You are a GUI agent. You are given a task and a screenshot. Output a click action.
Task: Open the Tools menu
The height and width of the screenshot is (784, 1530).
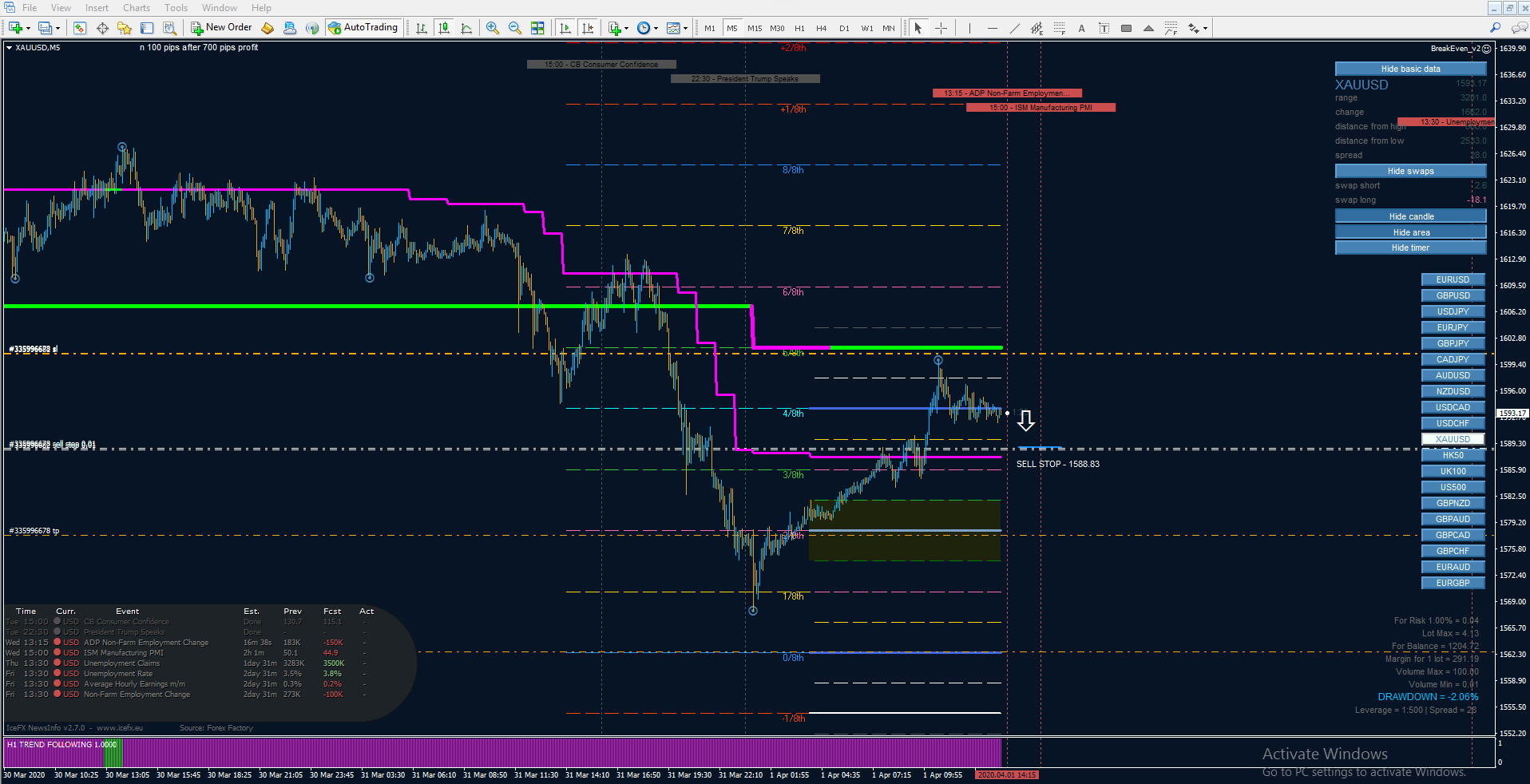[x=176, y=8]
